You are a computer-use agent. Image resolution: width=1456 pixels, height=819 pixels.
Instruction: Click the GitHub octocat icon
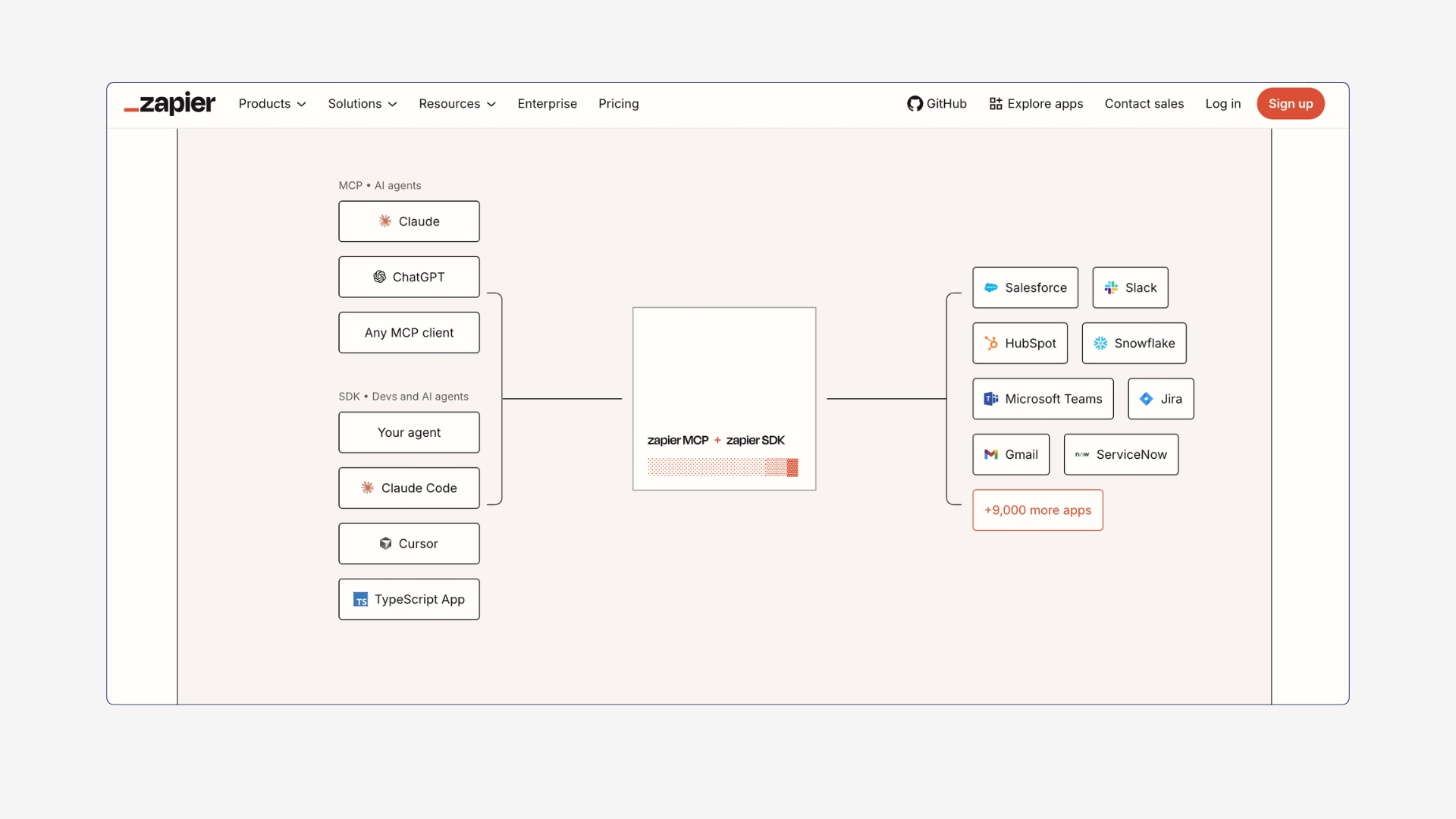pyautogui.click(x=915, y=104)
